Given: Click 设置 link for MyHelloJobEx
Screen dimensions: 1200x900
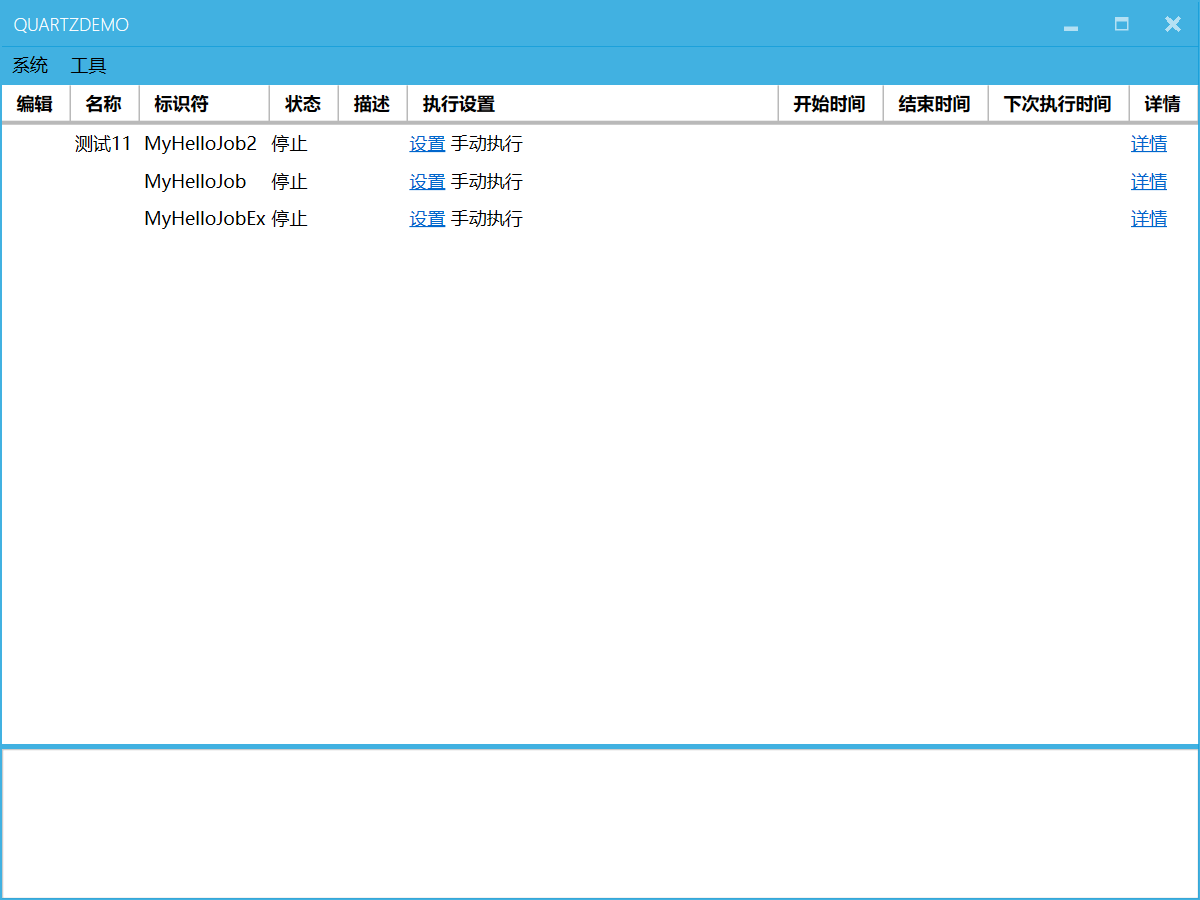Looking at the screenshot, I should pos(427,219).
